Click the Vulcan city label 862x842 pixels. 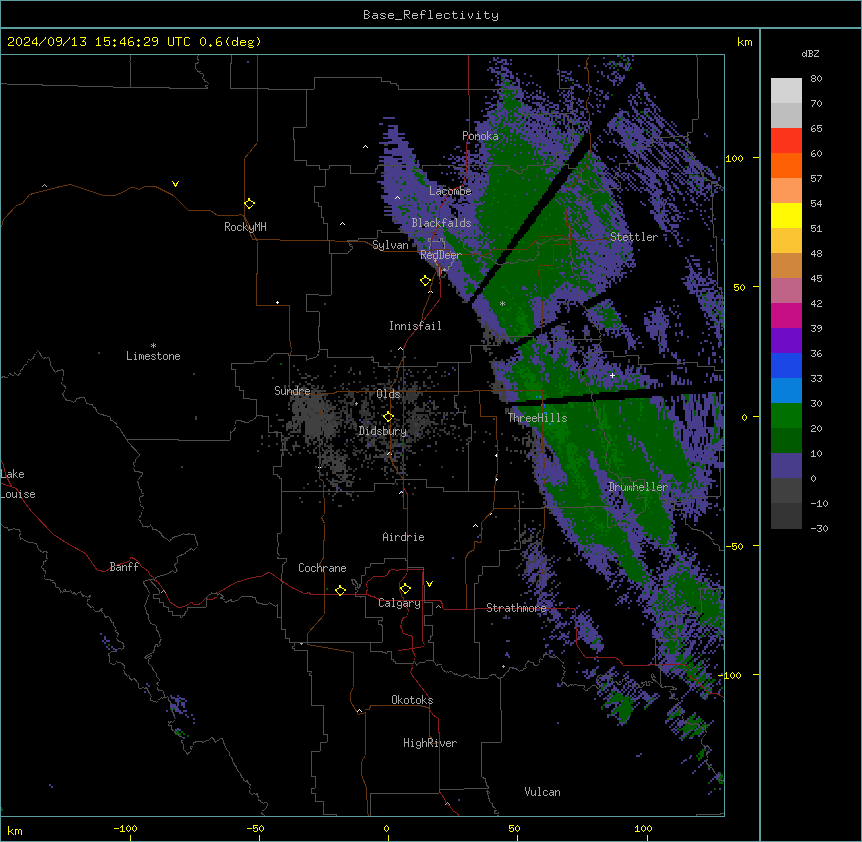point(542,792)
